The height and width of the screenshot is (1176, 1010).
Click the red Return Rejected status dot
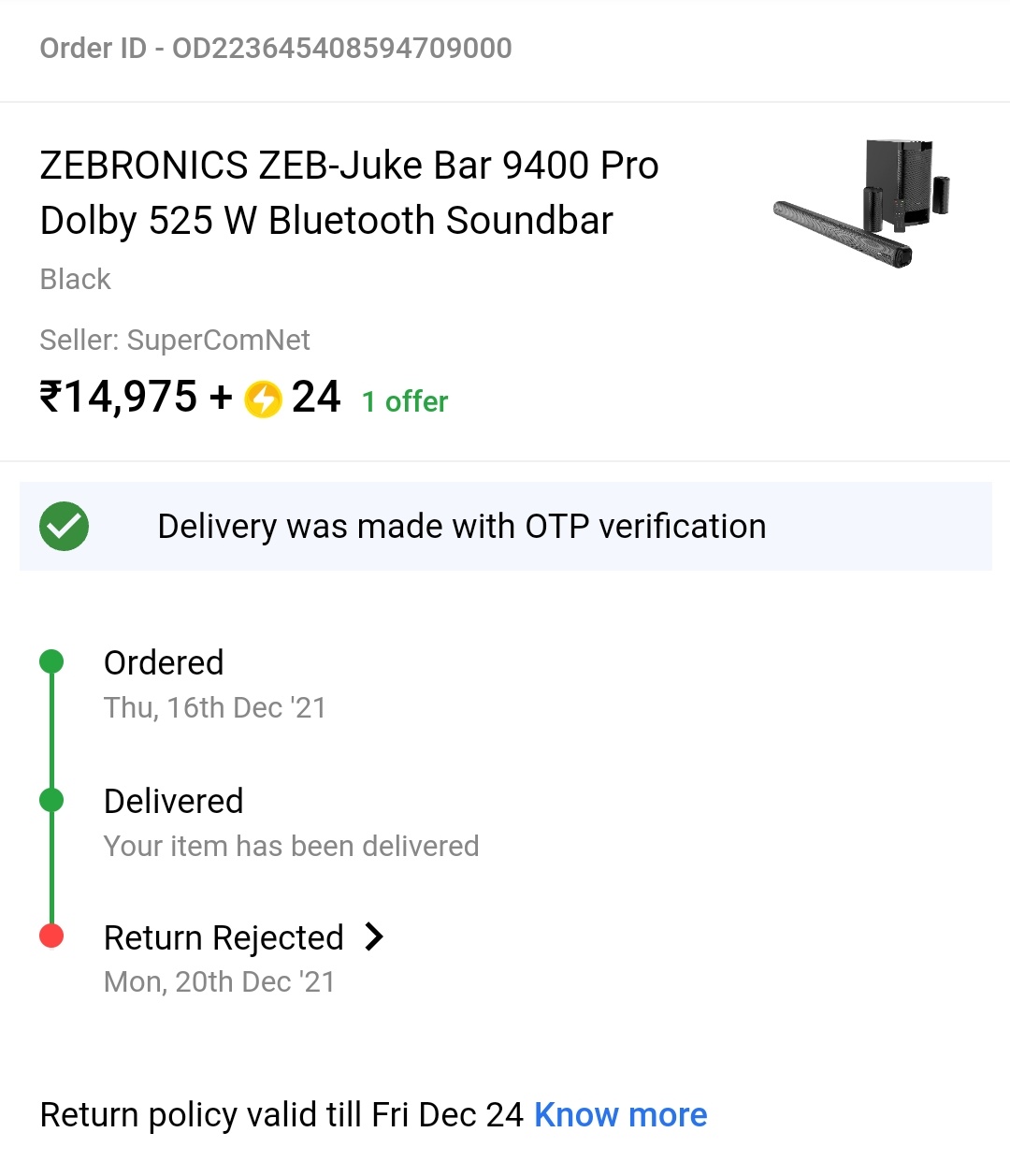(51, 936)
